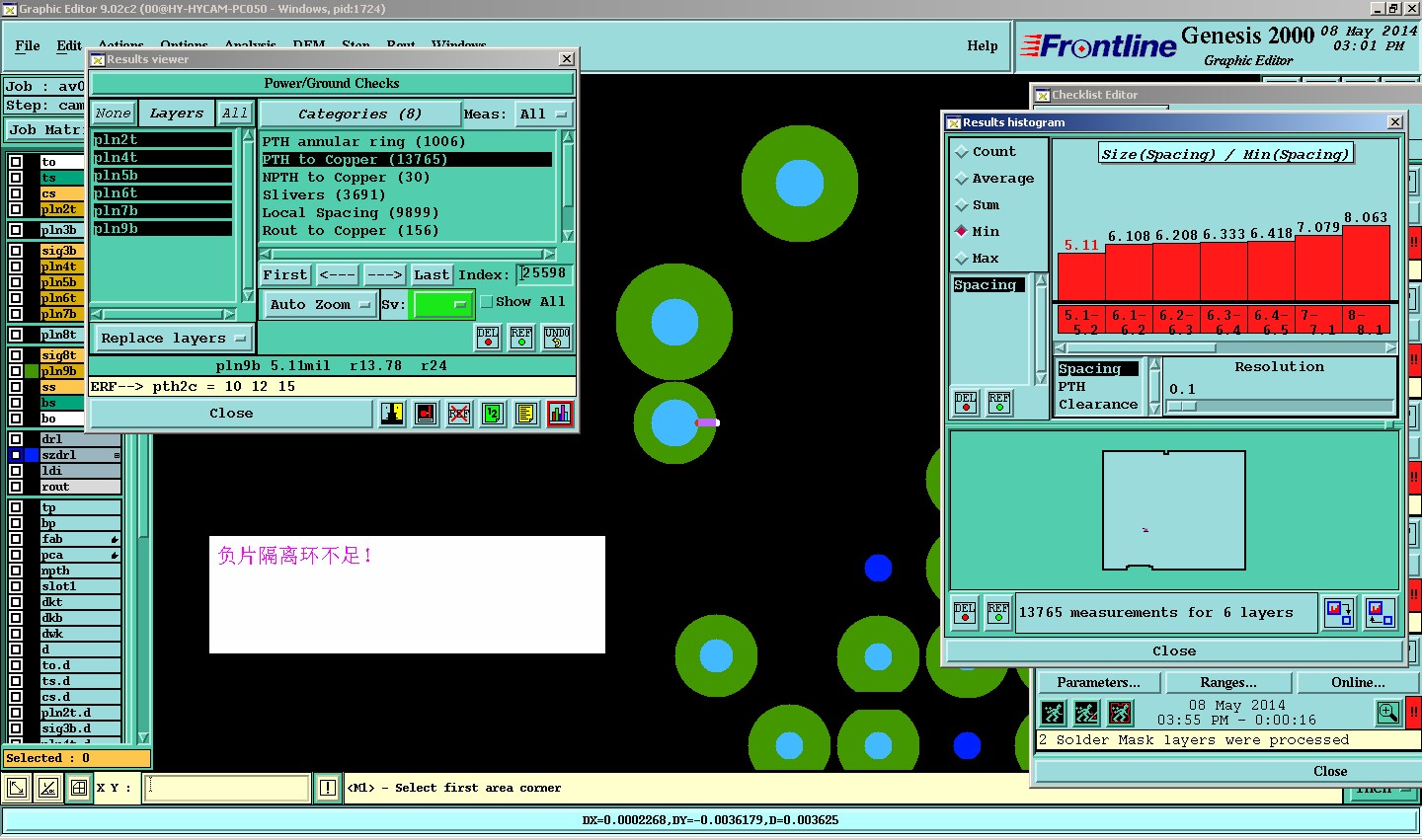
Task: Select Slivers (3691) category
Action: [407, 195]
